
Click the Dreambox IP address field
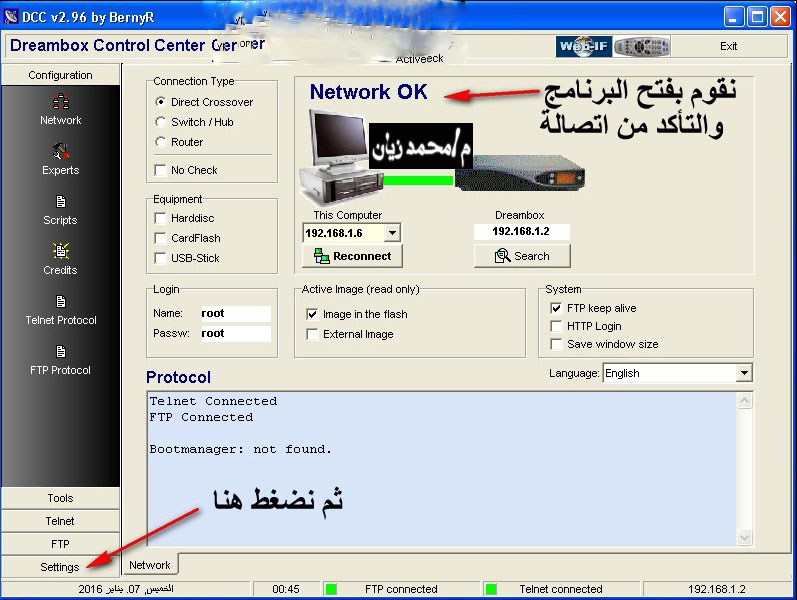521,231
